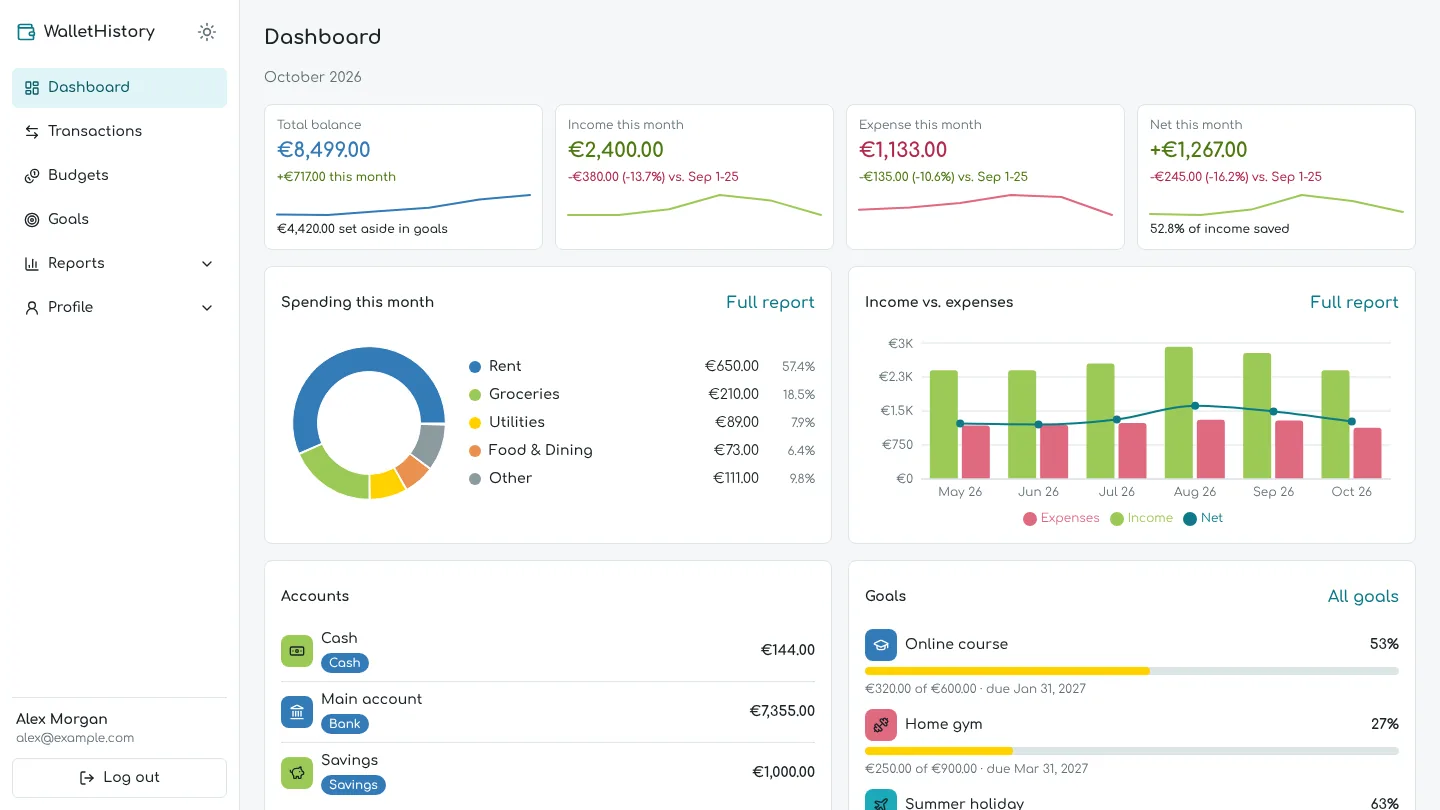Click the Online course graduation cap icon
The image size is (1440, 810).
881,645
